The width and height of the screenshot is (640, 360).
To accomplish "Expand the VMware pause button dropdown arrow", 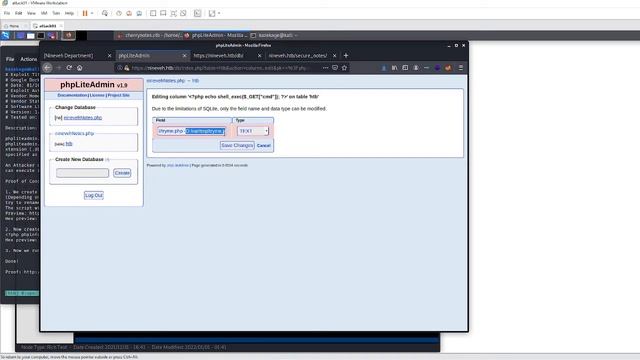I will [x=92, y=13].
